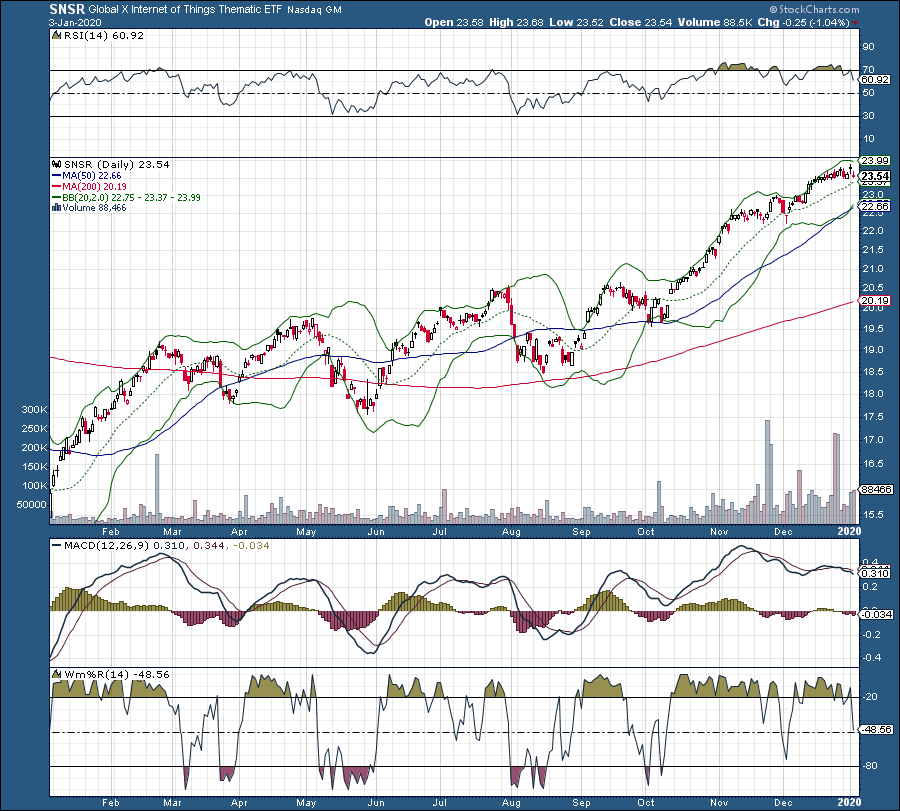This screenshot has width=900, height=811.
Task: Click the Apr month label below the Williams %R panel
Action: coord(239,803)
